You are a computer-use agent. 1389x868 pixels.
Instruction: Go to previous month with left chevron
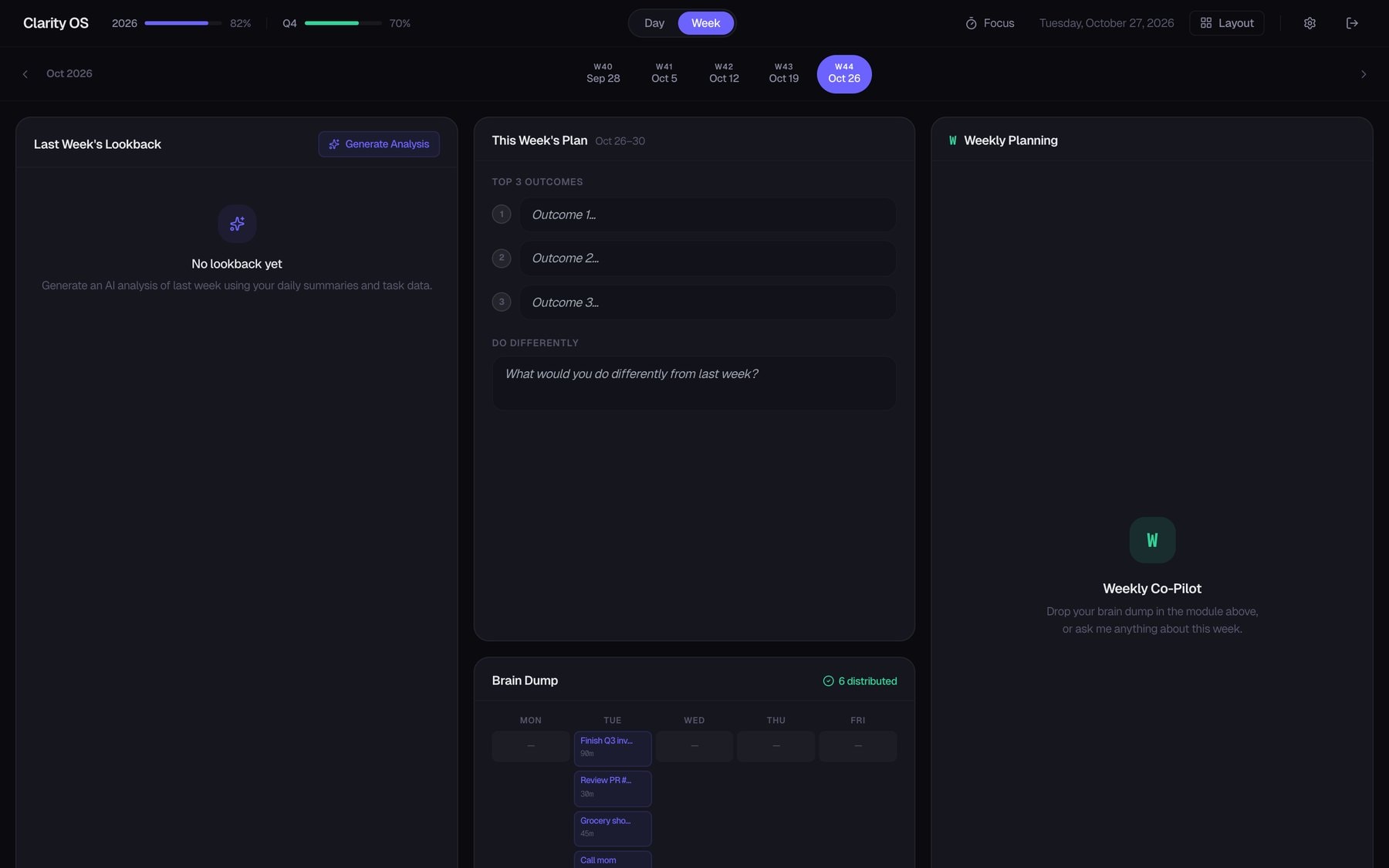25,74
